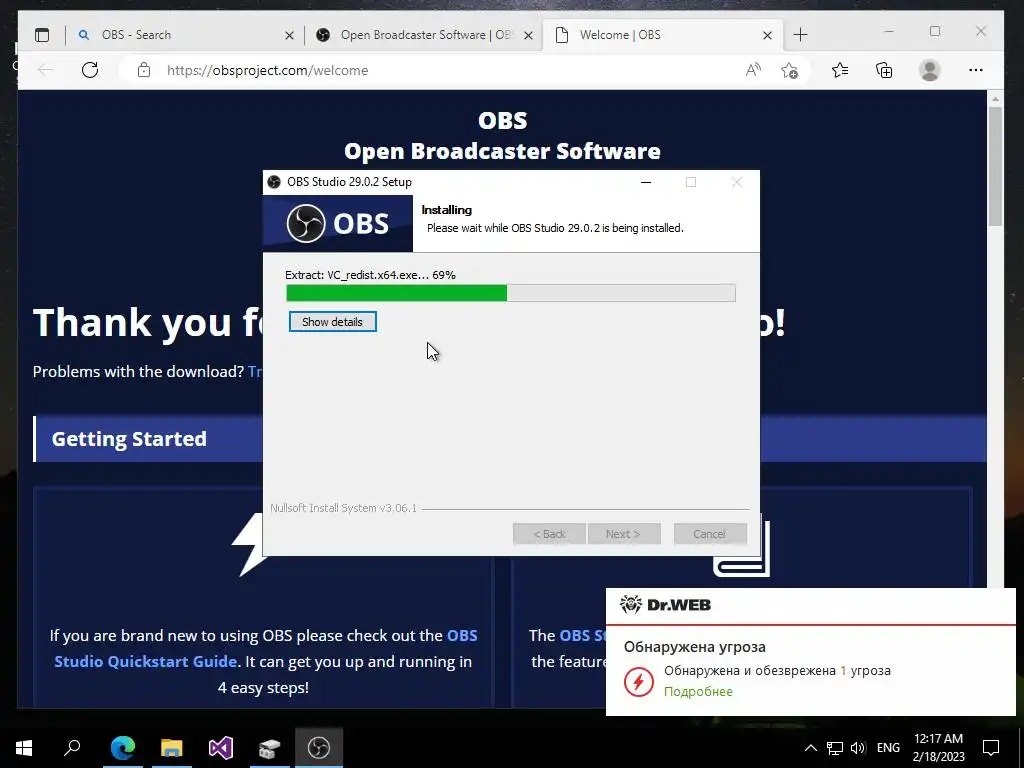Open the Favorites list icon
This screenshot has width=1024, height=768.
[840, 70]
